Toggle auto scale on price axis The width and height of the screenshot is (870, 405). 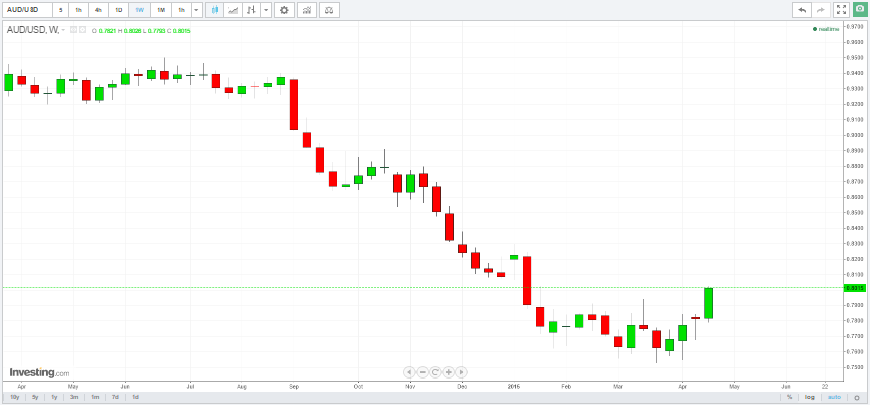834,397
